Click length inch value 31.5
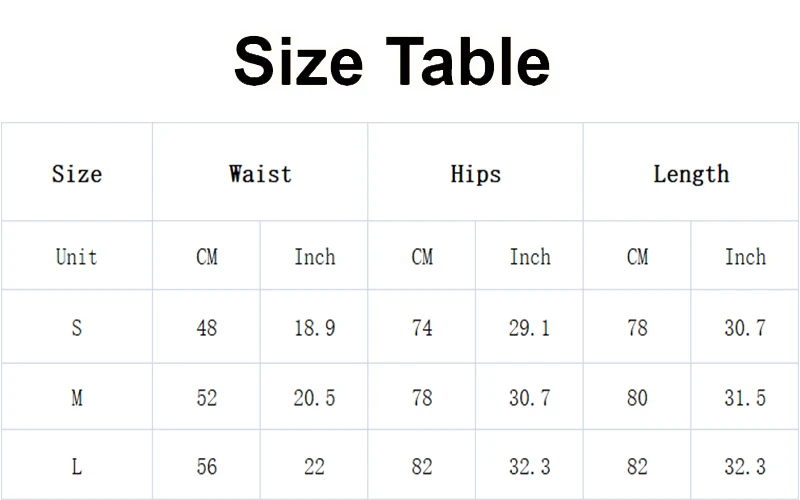This screenshot has height=500, width=800. click(745, 397)
